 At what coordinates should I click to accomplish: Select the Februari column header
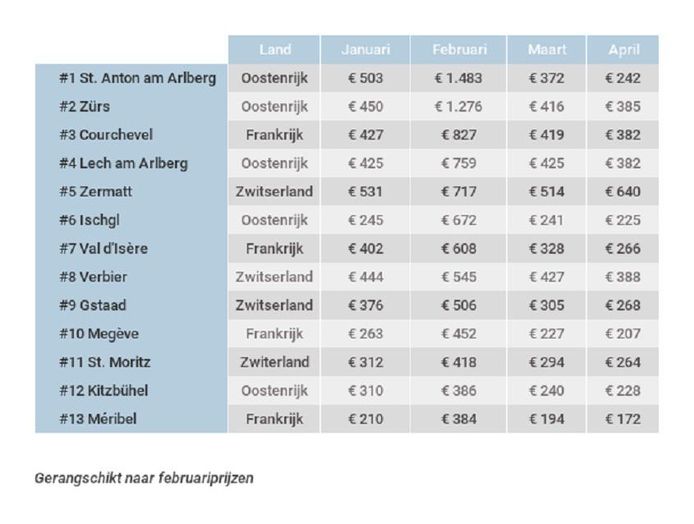(x=459, y=50)
